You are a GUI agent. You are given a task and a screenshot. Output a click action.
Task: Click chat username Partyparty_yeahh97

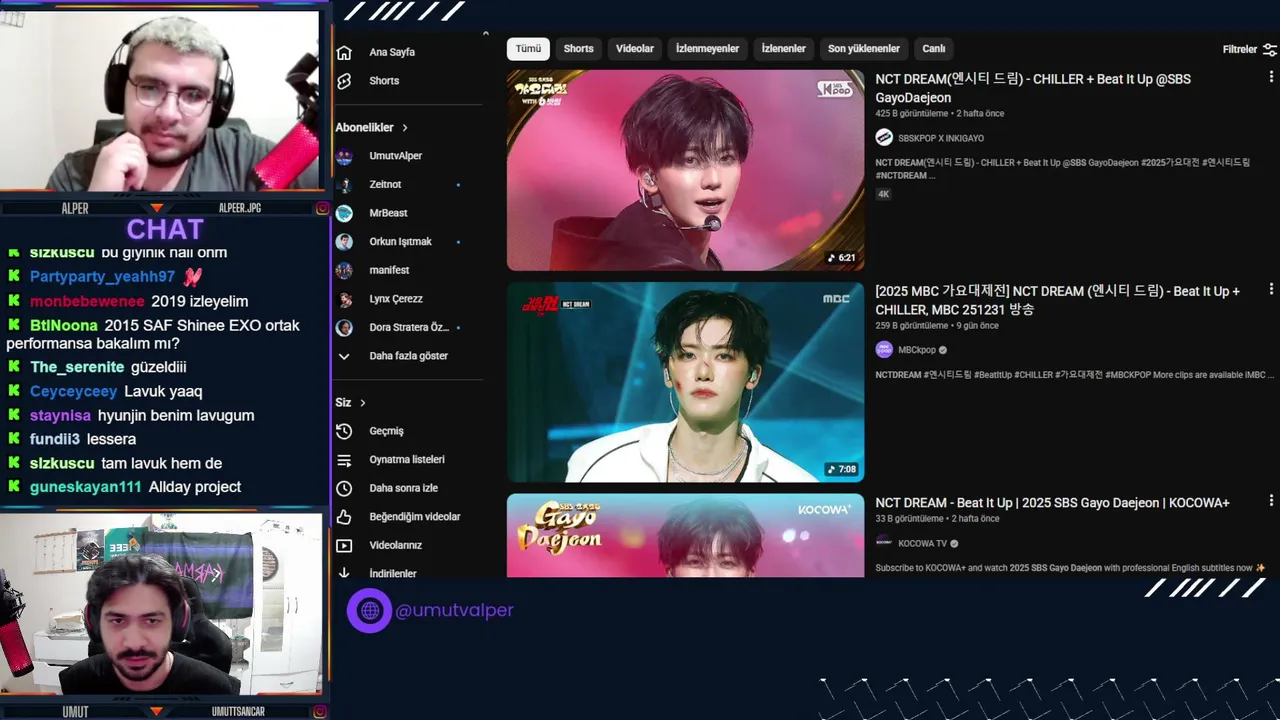(102, 277)
